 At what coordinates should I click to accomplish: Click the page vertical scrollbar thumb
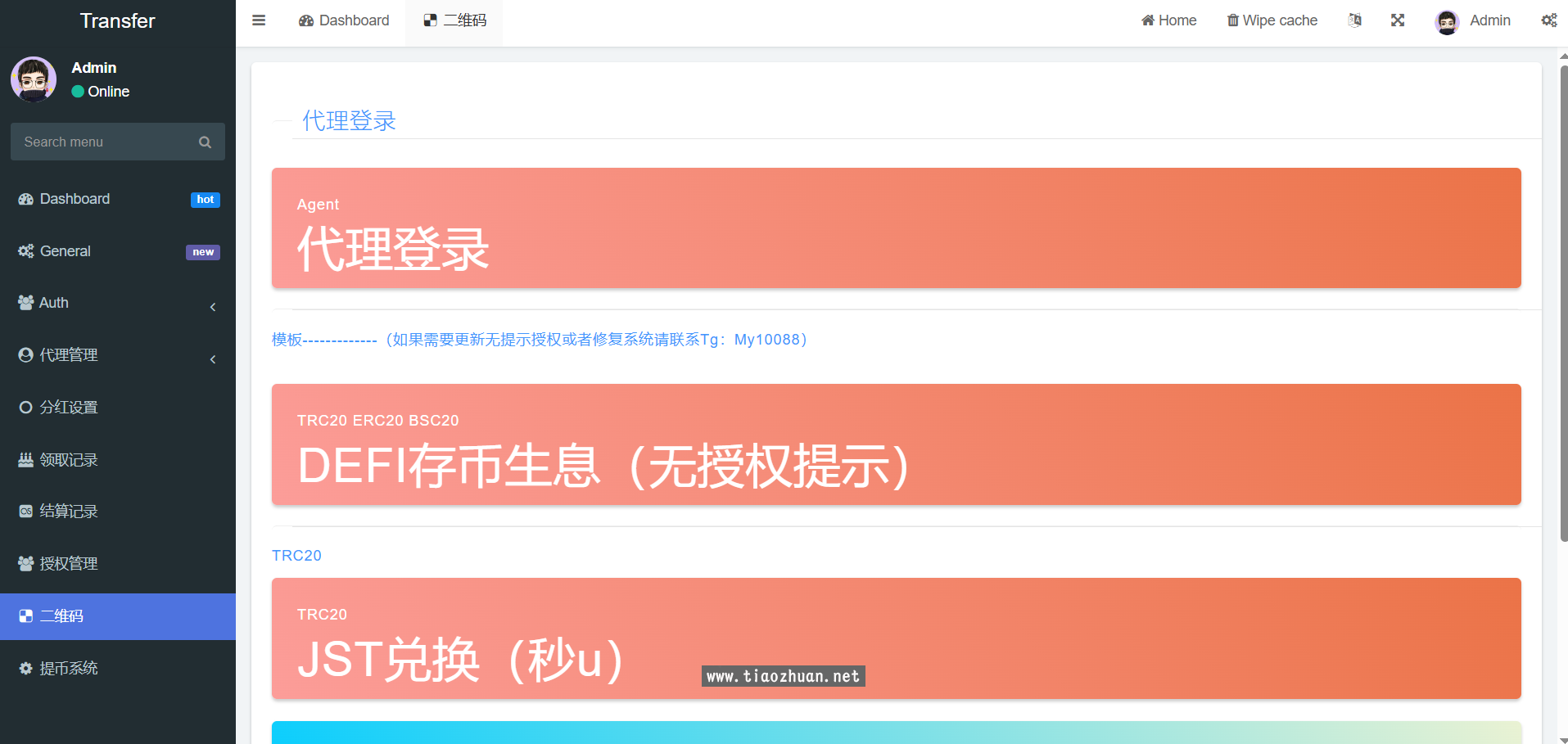[x=1564, y=303]
